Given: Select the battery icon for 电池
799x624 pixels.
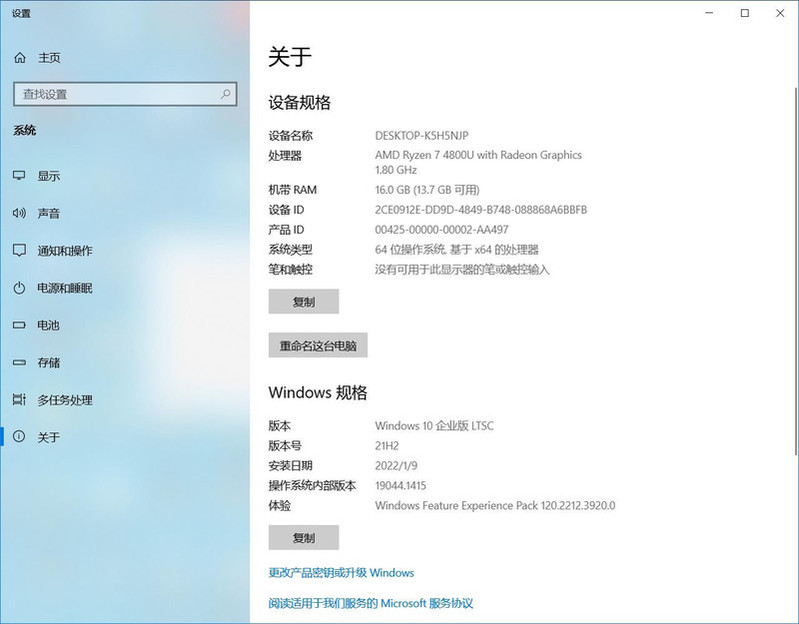Looking at the screenshot, I should (19, 325).
